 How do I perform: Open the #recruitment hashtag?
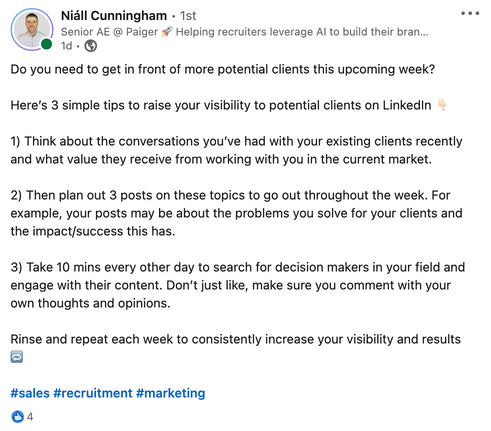[93, 393]
